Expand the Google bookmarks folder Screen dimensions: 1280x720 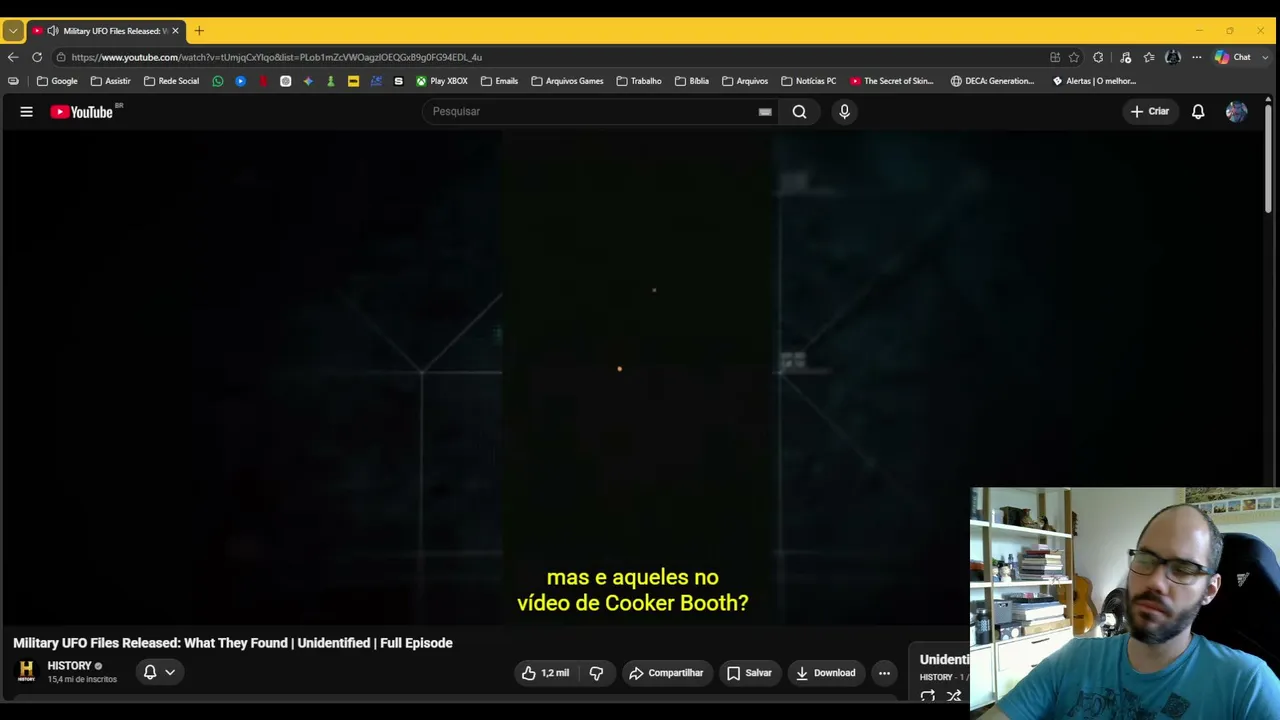57,81
